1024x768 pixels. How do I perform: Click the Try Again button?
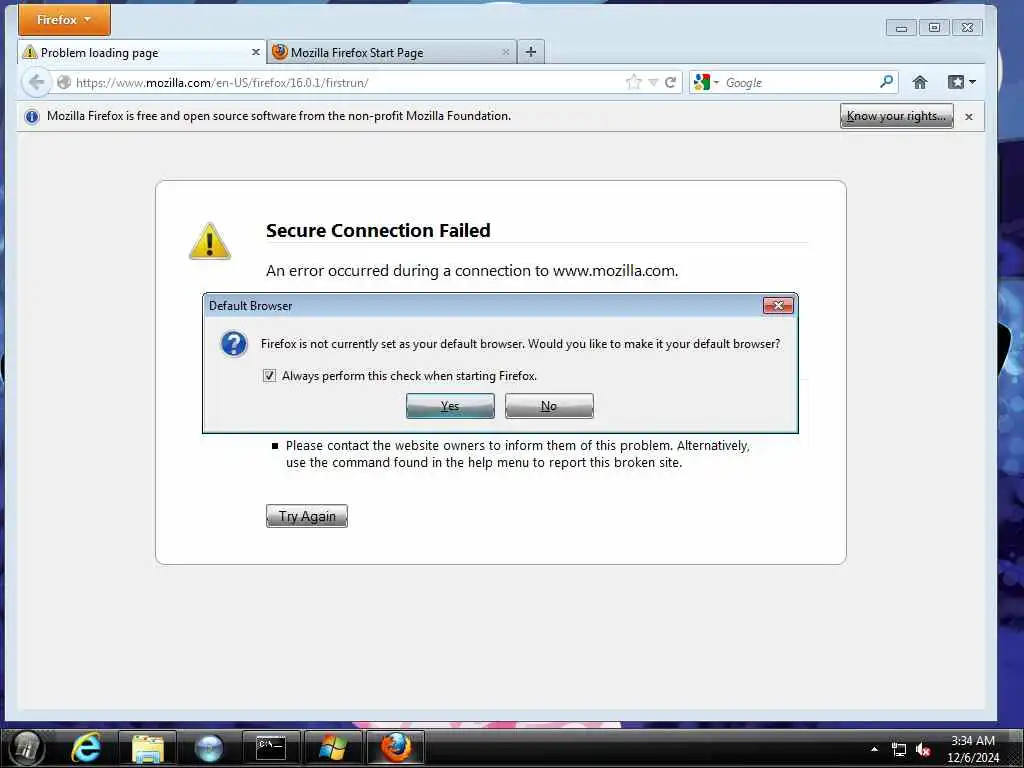click(x=307, y=516)
